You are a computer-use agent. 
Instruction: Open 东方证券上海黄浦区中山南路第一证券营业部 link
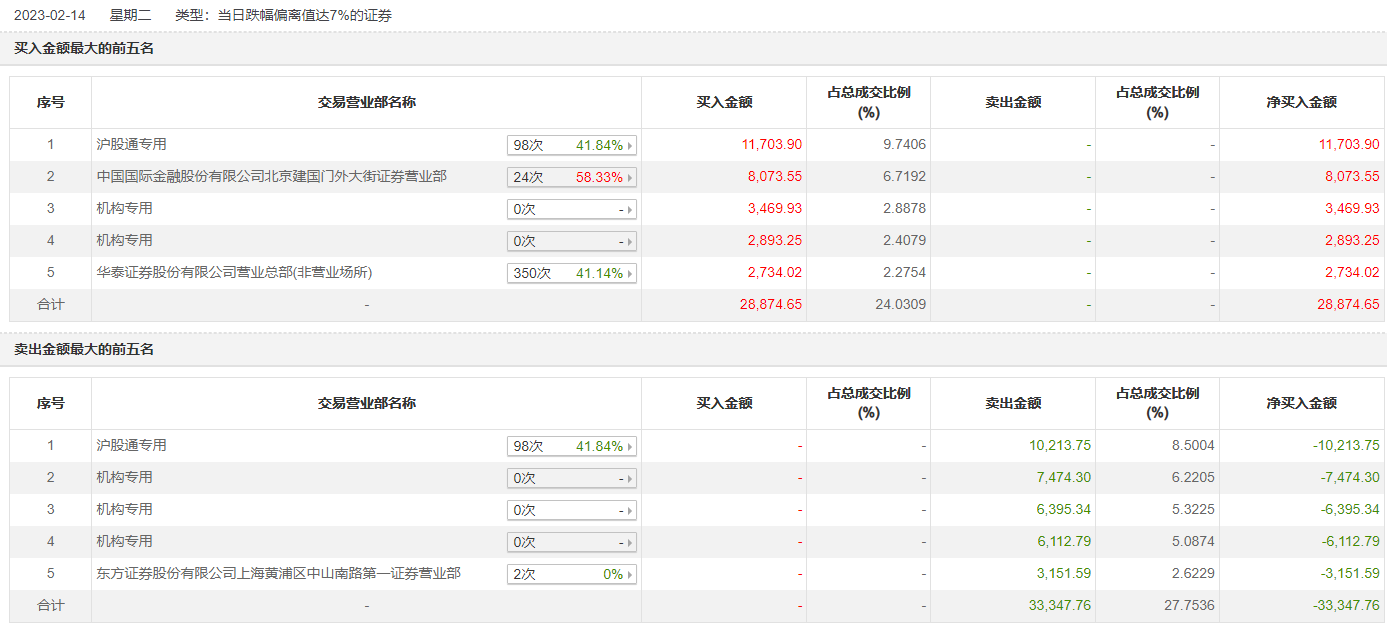pos(278,574)
